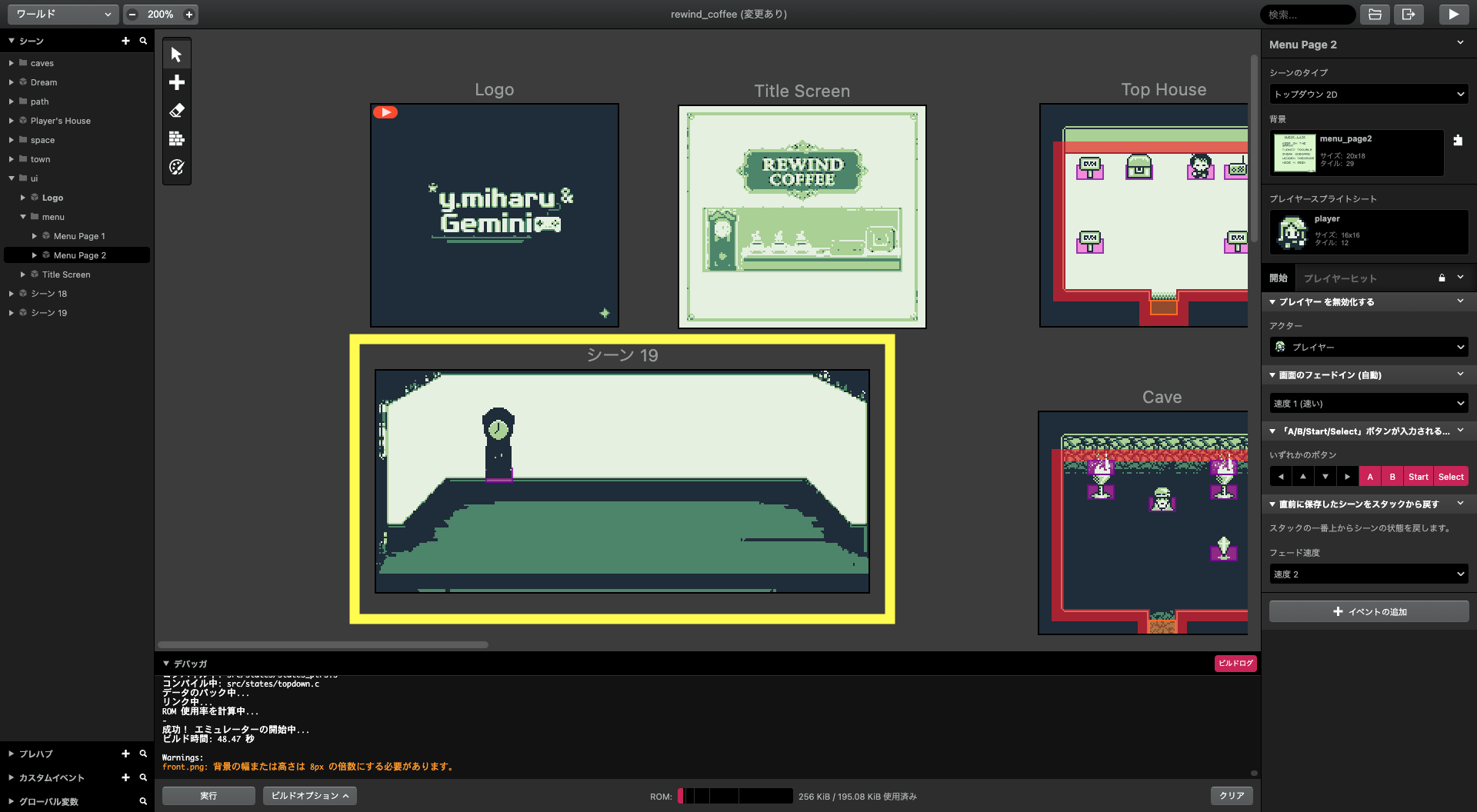Search カスタムイベント with magnifier icon

click(143, 777)
